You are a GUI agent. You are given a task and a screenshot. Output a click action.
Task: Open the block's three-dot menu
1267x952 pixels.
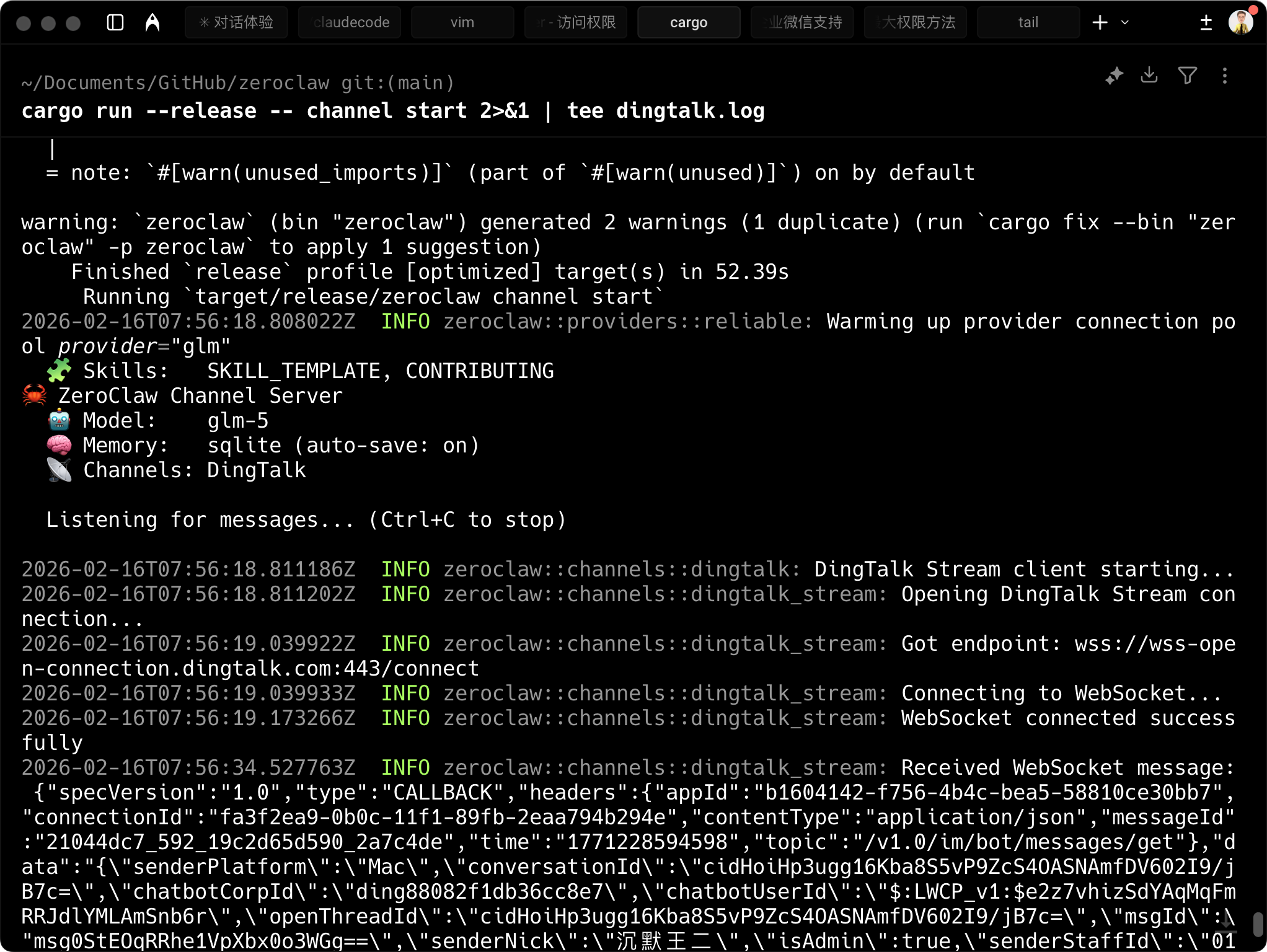[1224, 76]
